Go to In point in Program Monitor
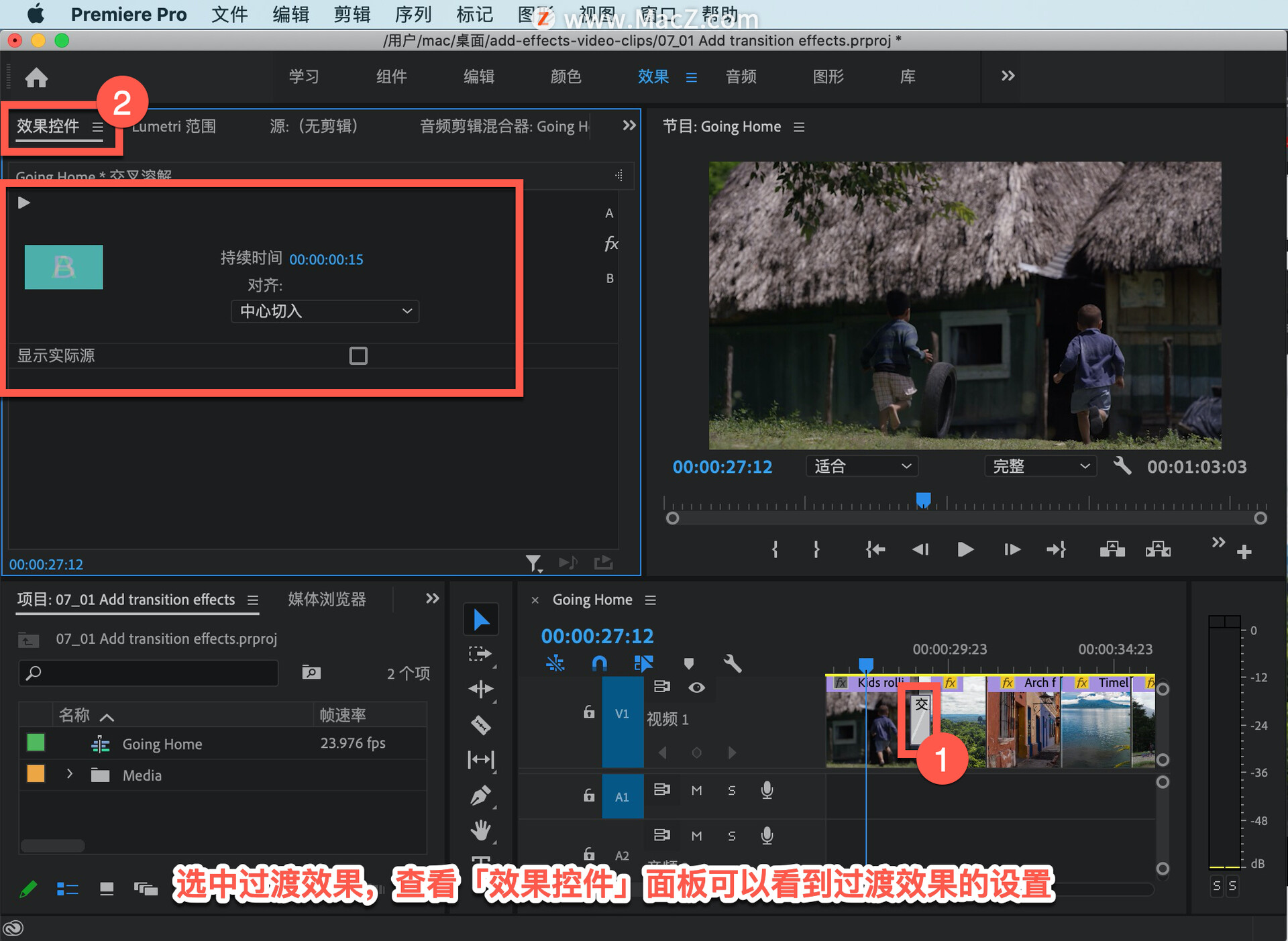 (x=875, y=550)
